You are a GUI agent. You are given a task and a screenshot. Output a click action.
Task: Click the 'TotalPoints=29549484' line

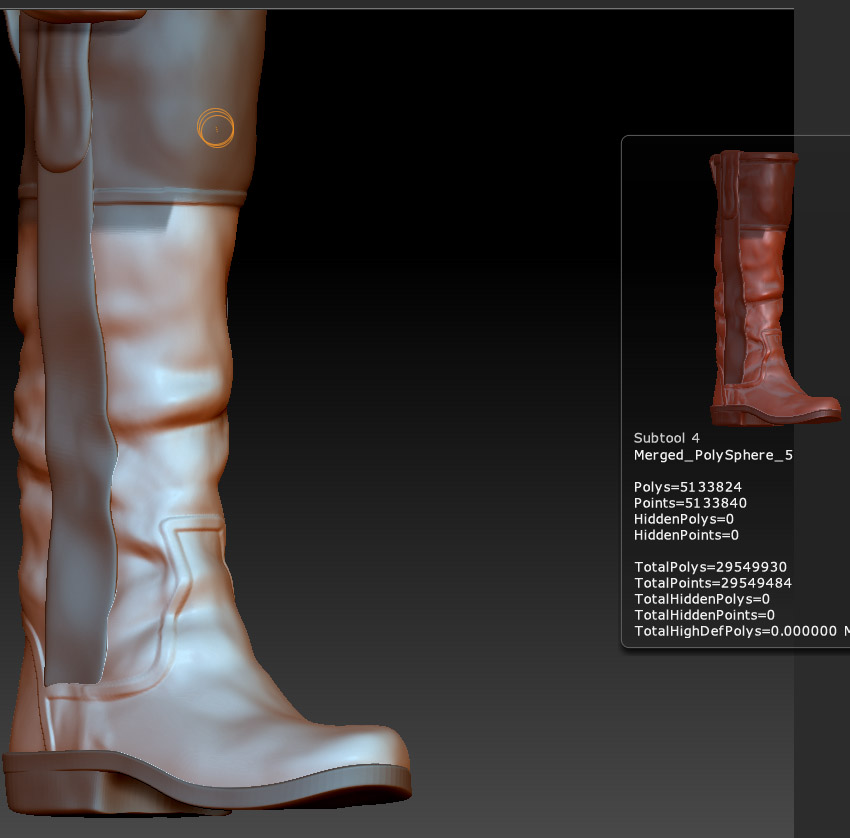click(713, 583)
